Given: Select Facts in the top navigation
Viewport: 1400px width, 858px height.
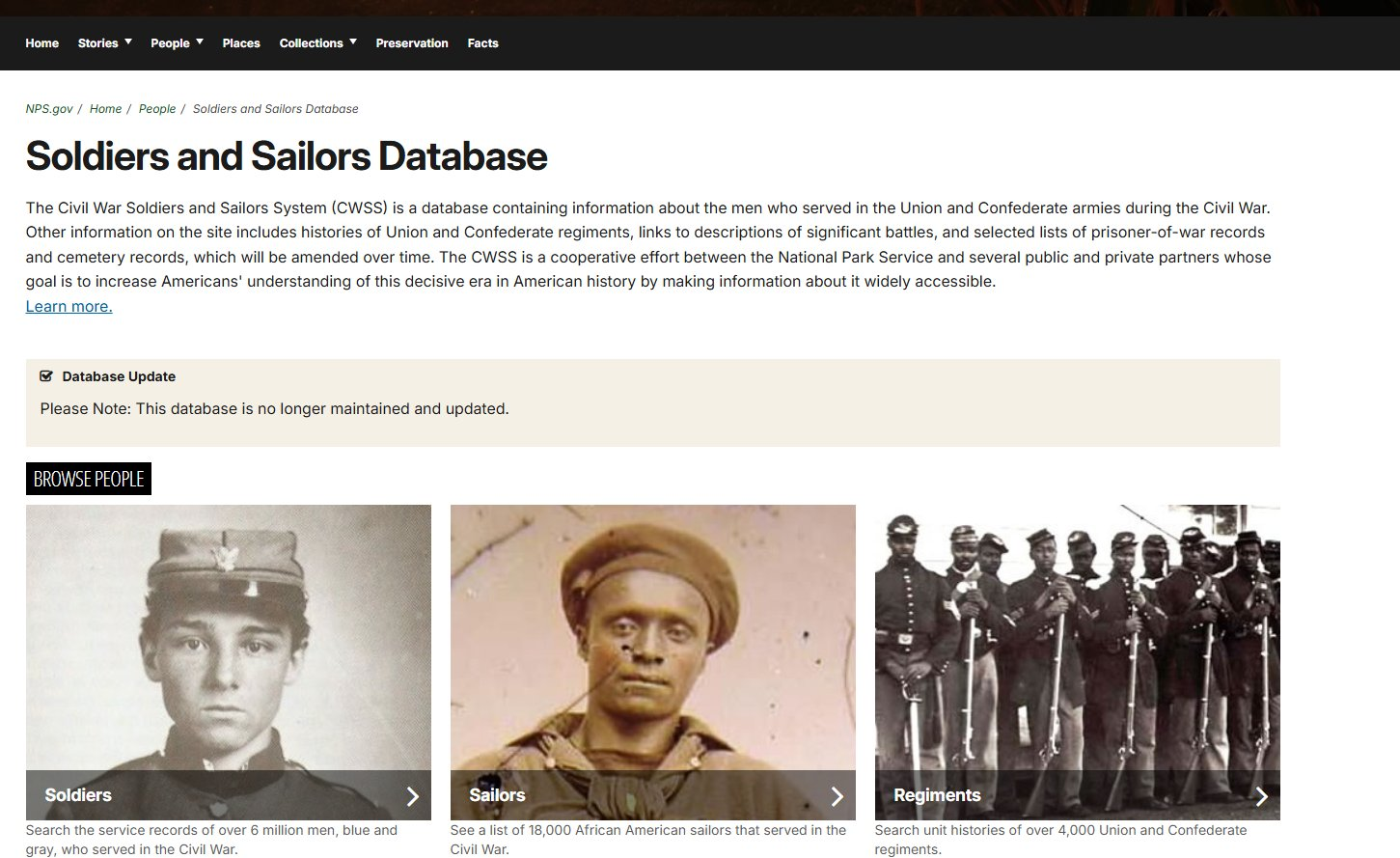Looking at the screenshot, I should point(482,43).
